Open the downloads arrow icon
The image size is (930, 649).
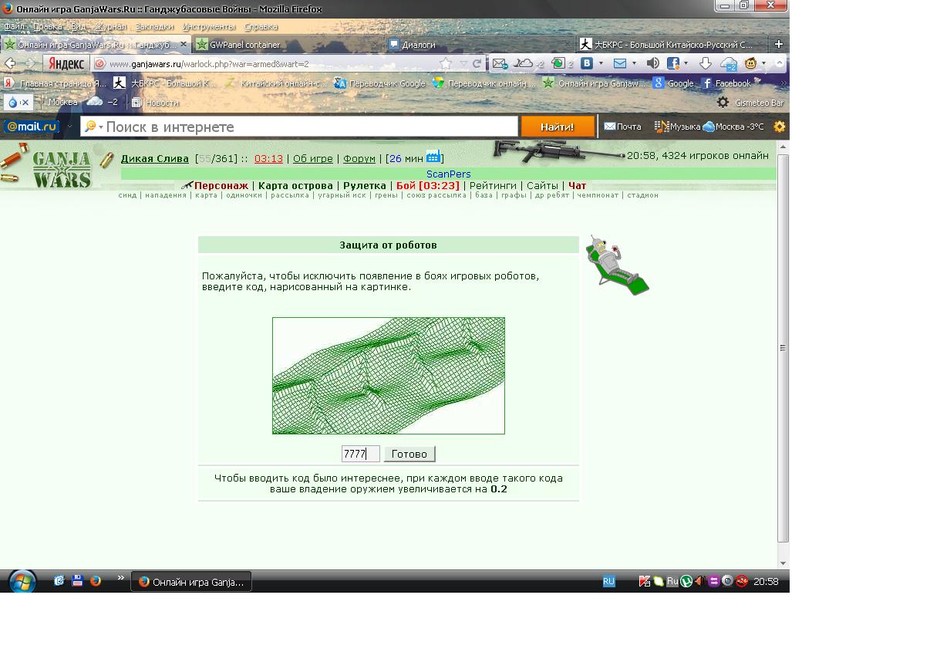tap(705, 63)
